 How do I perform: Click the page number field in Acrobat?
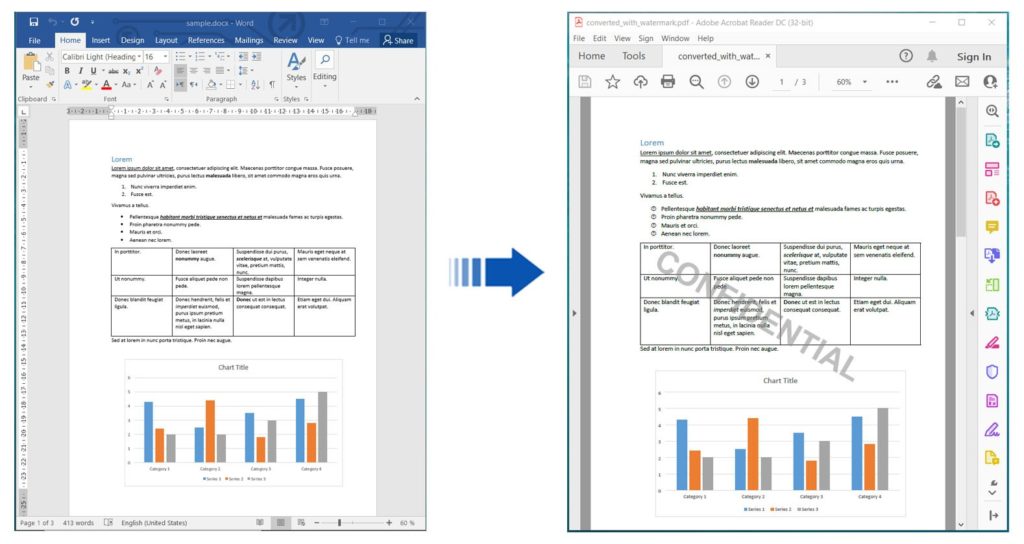[x=782, y=82]
